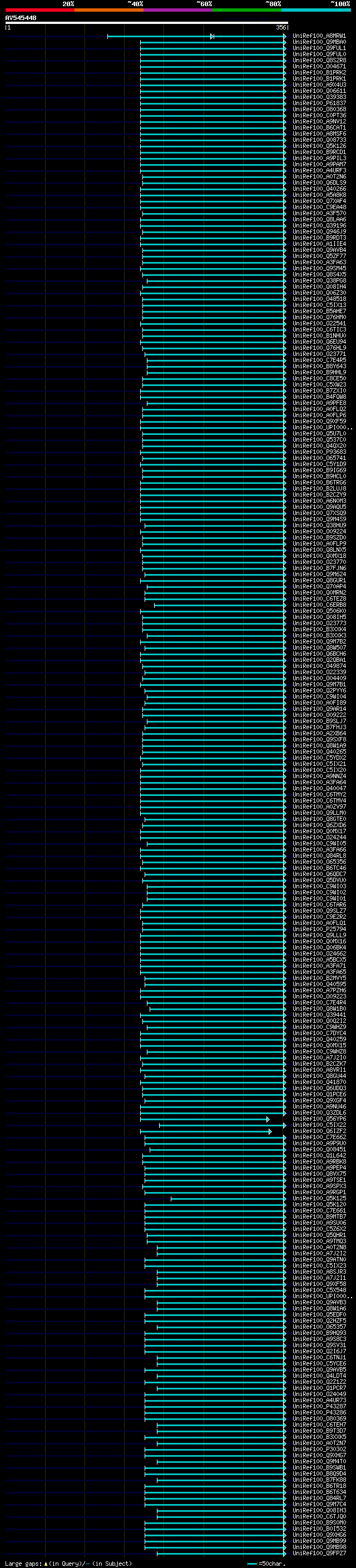Screen dimensions: 356x1568
Task: Click hit label UniRef100_Q08451
Action: pos(319,1149)
